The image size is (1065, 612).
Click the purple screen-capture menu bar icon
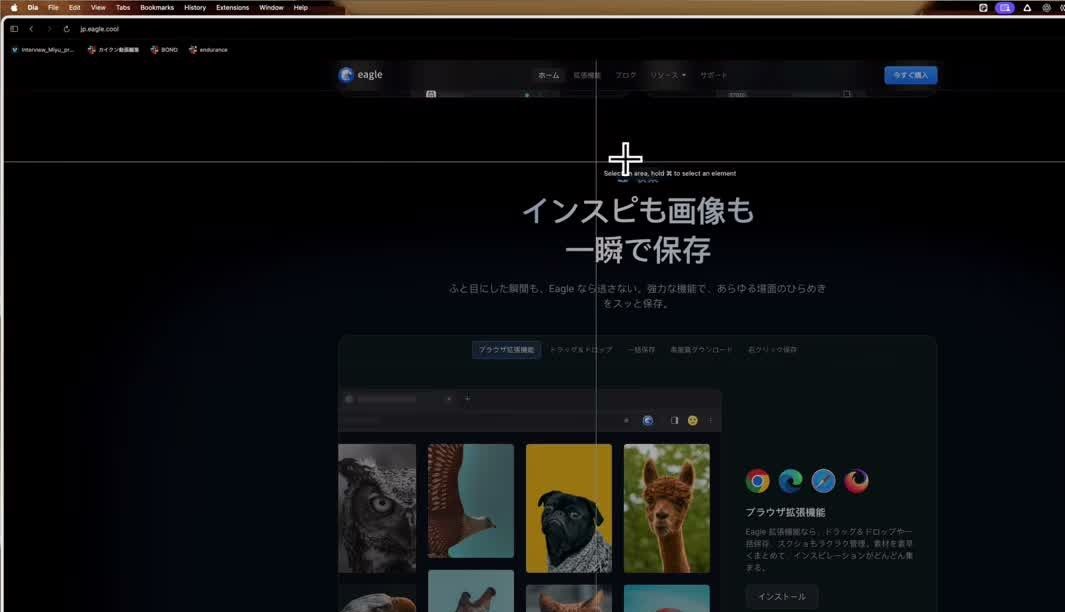pos(1005,7)
